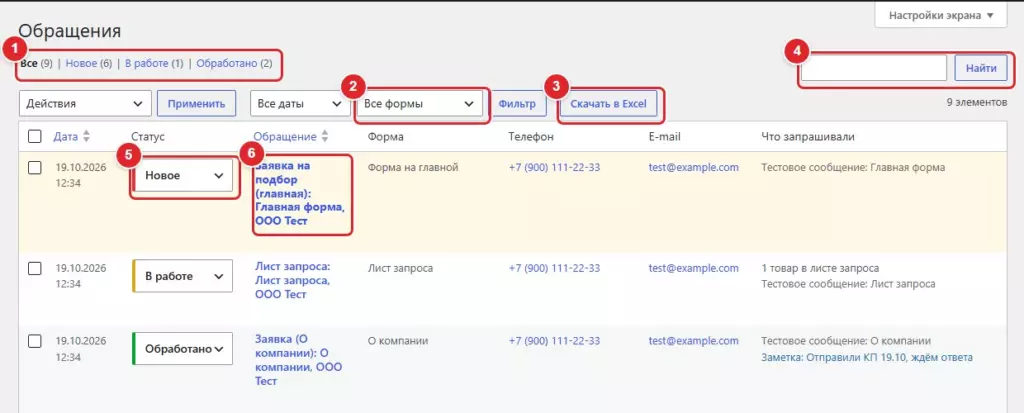Click the Найти search button
The height and width of the screenshot is (413, 1024).
click(x=981, y=68)
